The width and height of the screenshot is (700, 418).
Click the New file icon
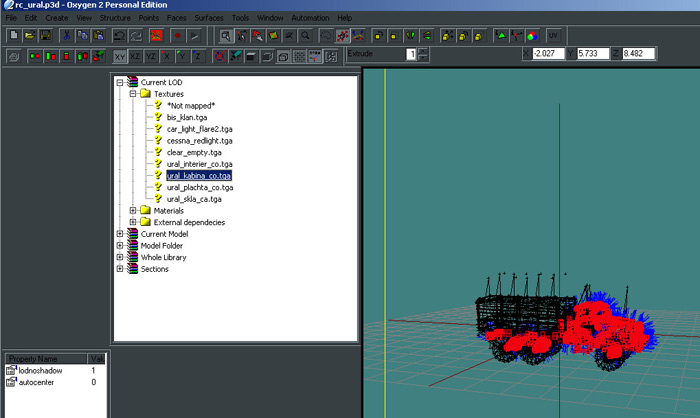coord(13,36)
